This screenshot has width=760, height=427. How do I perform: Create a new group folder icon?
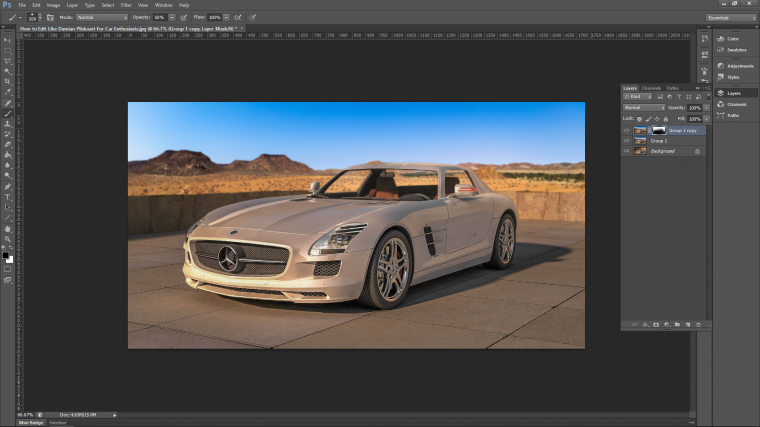(x=677, y=325)
